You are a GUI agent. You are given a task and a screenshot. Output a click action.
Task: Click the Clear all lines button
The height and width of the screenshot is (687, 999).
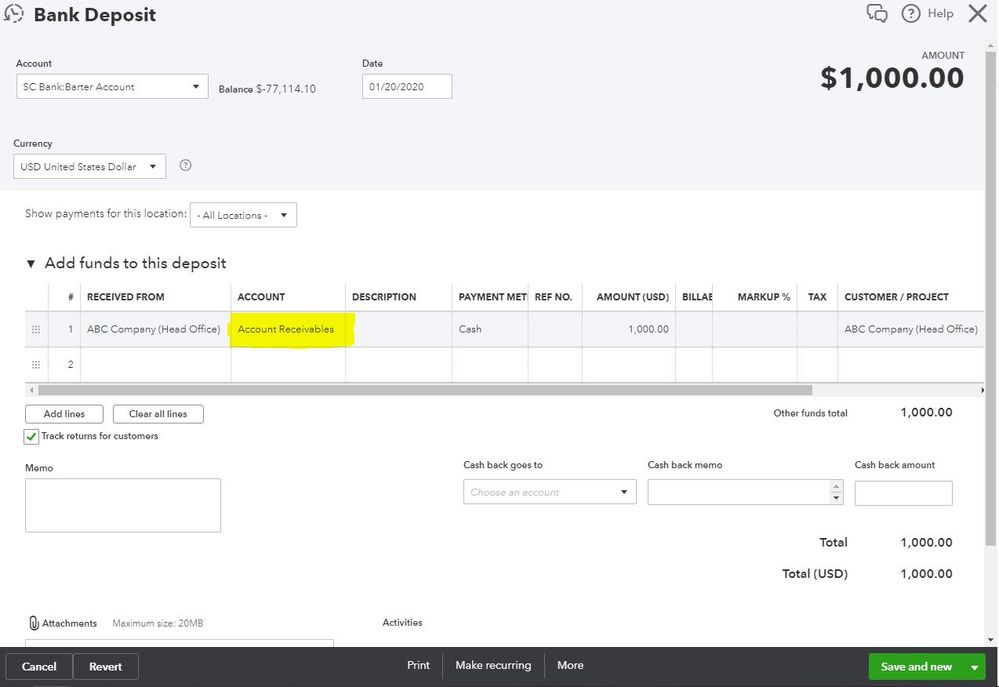point(158,414)
